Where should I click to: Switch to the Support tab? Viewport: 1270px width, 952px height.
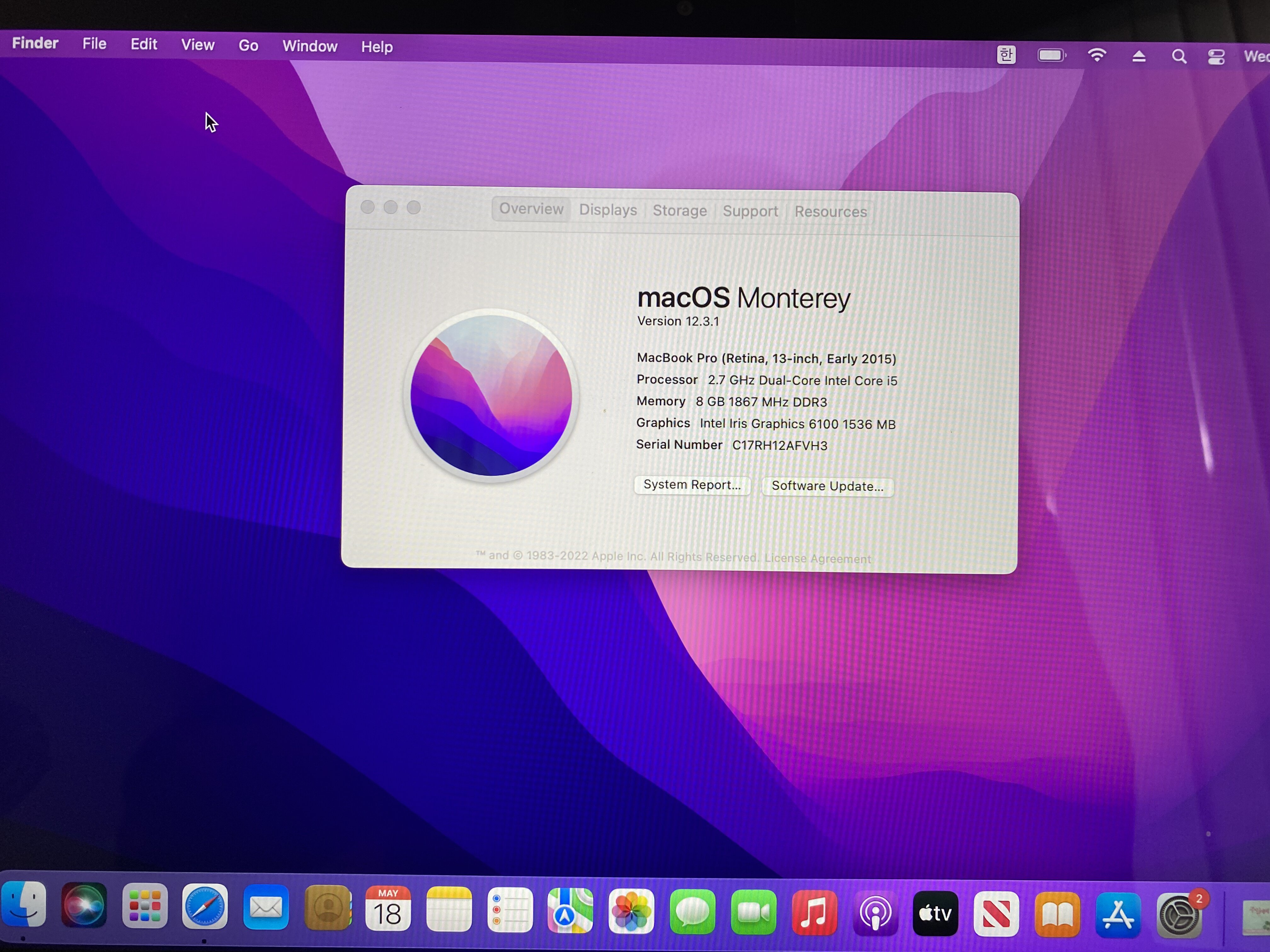click(750, 211)
